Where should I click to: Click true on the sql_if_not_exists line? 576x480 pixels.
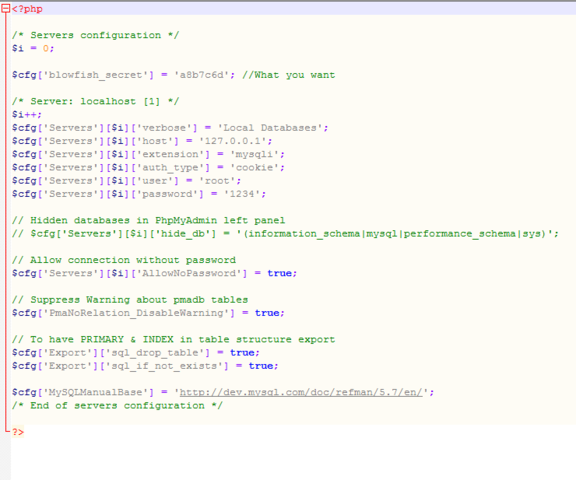coord(260,366)
